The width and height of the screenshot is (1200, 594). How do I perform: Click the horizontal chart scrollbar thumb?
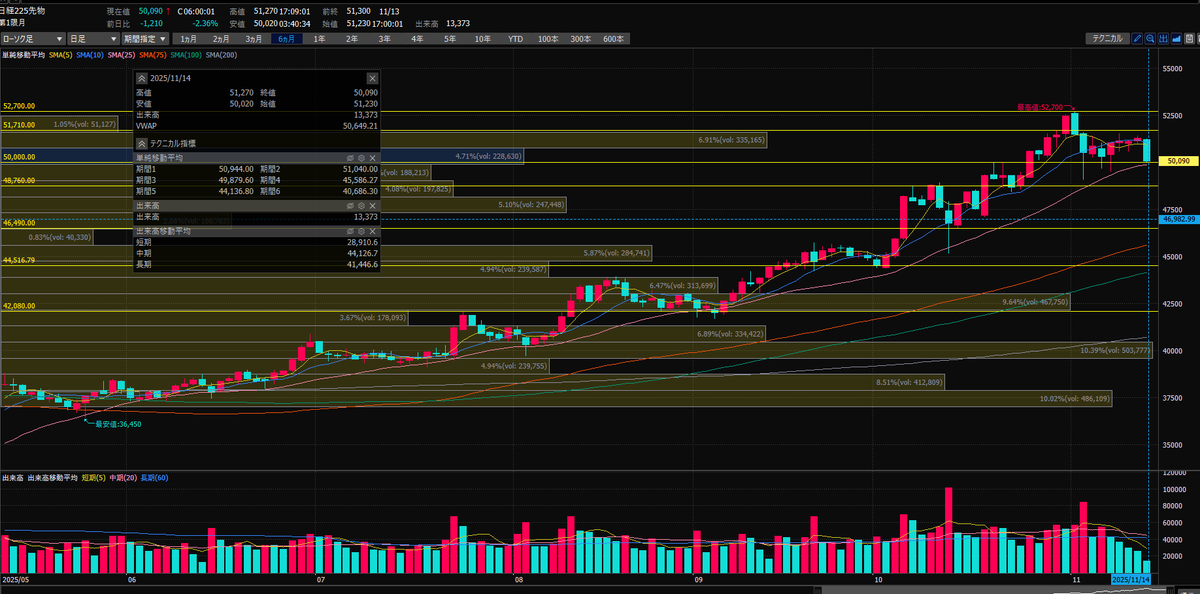pyautogui.click(x=994, y=590)
